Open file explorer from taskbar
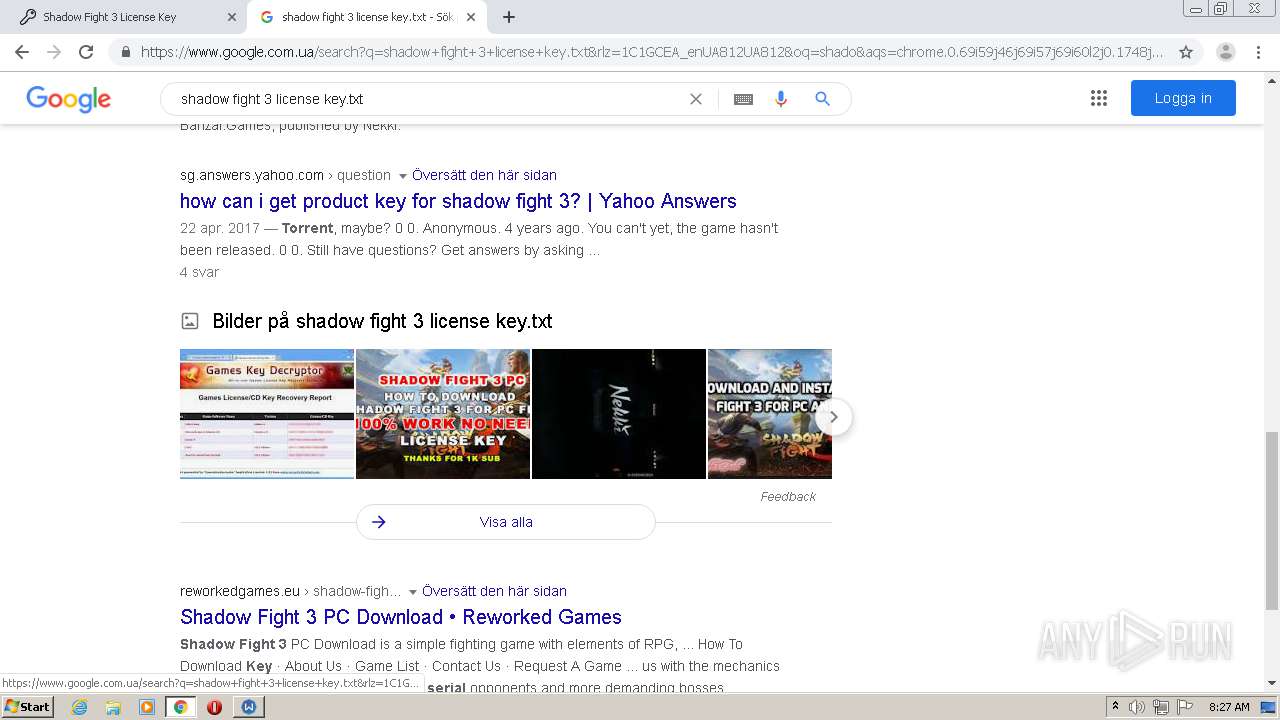This screenshot has height=720, width=1280. [113, 707]
